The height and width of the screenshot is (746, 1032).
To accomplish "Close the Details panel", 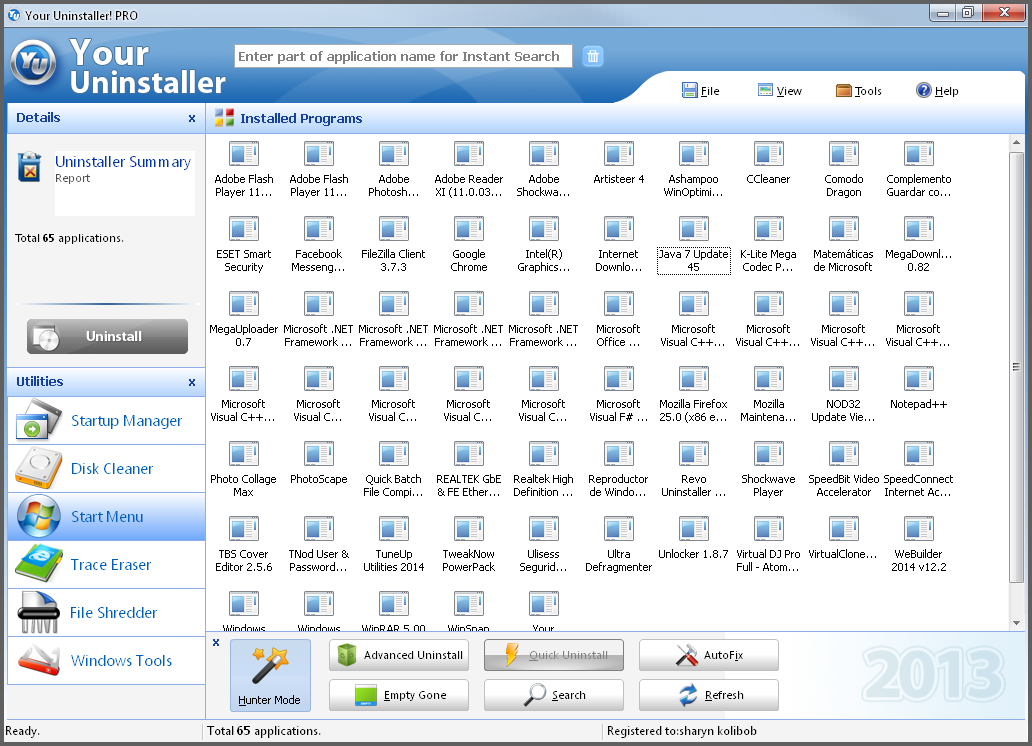I will pos(192,119).
